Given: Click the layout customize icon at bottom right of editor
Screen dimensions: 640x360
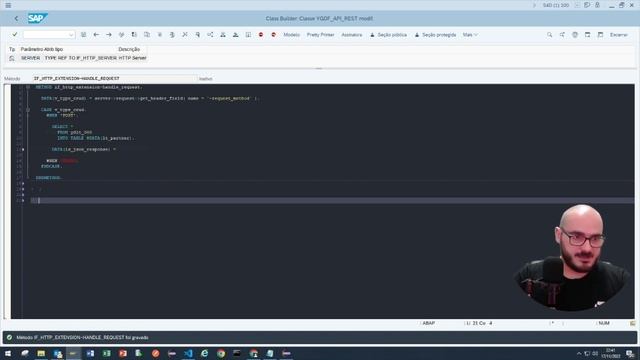Looking at the screenshot, I should [632, 323].
